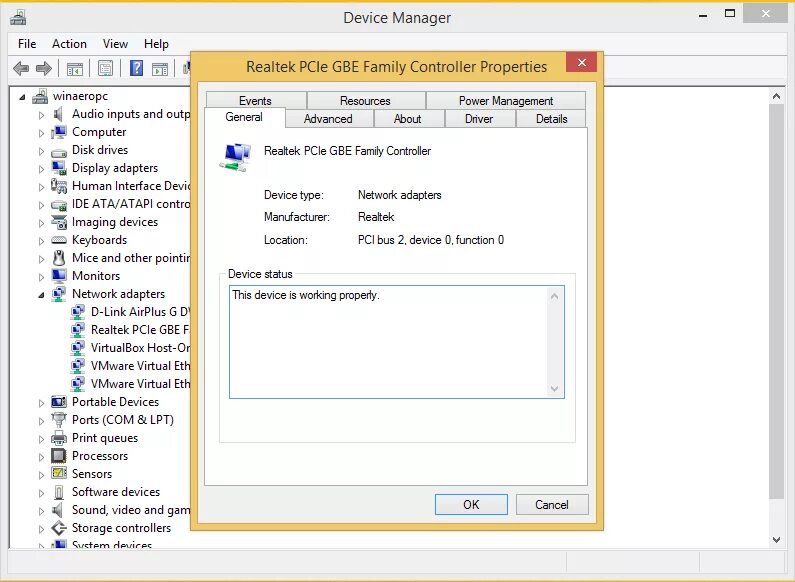The width and height of the screenshot is (795, 582).
Task: Click the blue Help toolbar icon
Action: tap(136, 68)
